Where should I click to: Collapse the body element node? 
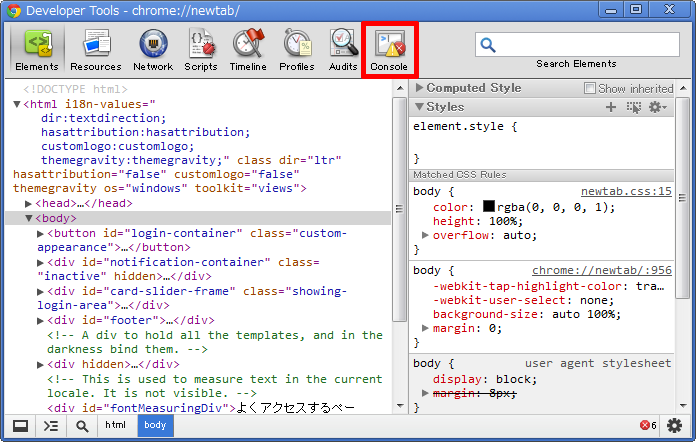pos(28,218)
